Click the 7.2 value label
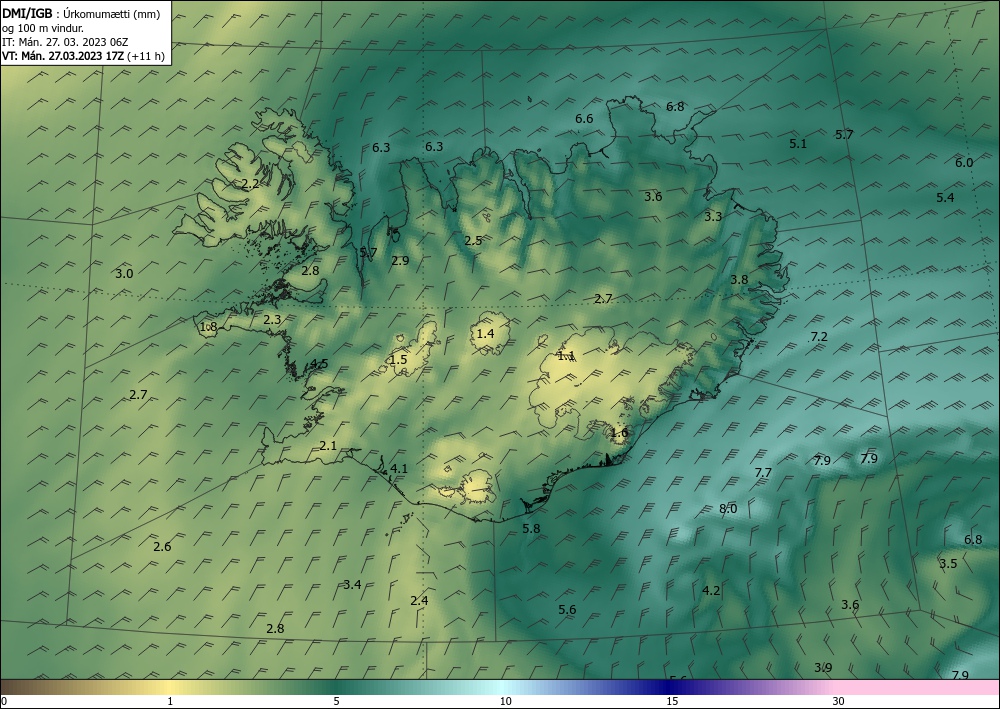 click(x=819, y=336)
